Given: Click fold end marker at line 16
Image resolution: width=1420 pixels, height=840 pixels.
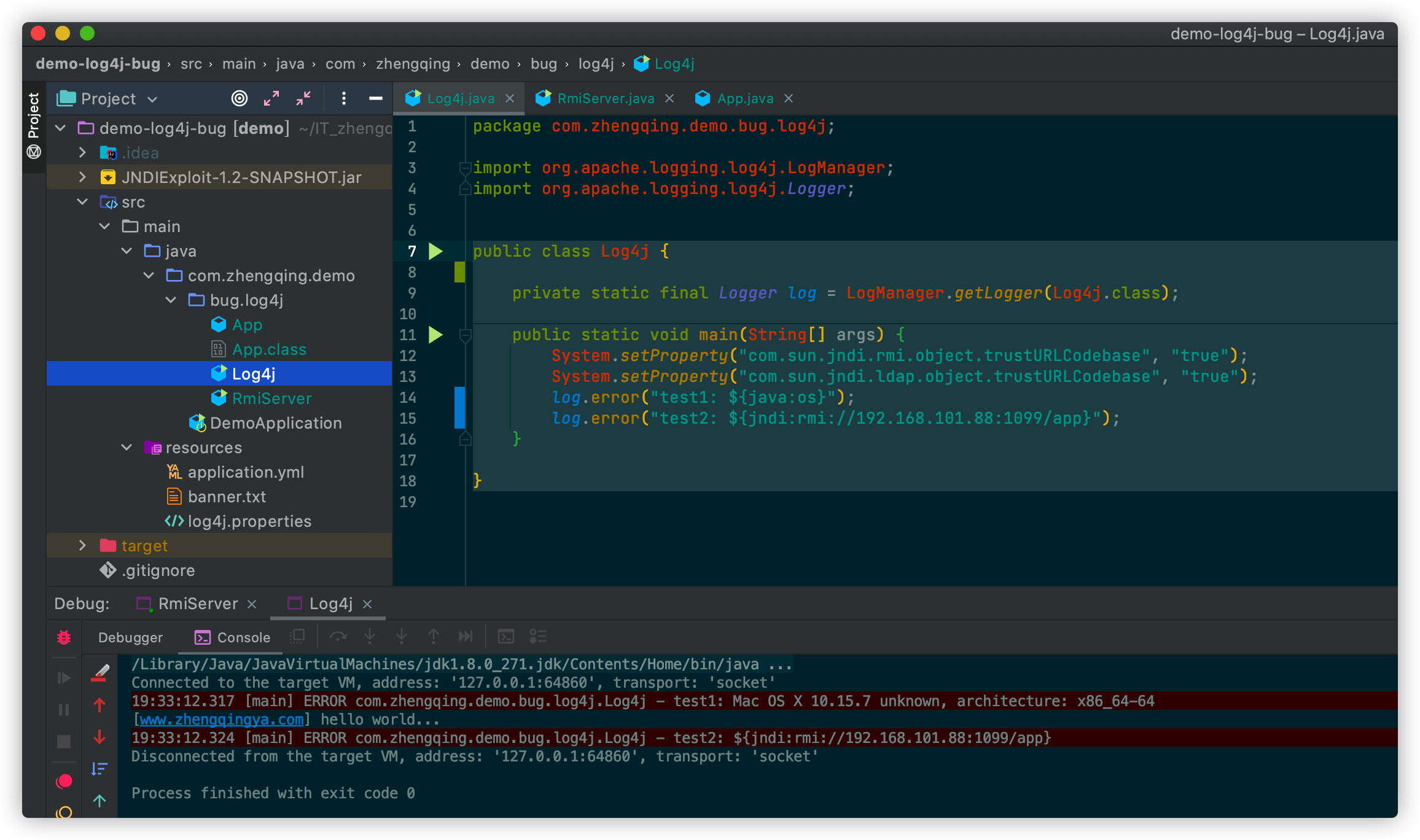Looking at the screenshot, I should point(466,439).
